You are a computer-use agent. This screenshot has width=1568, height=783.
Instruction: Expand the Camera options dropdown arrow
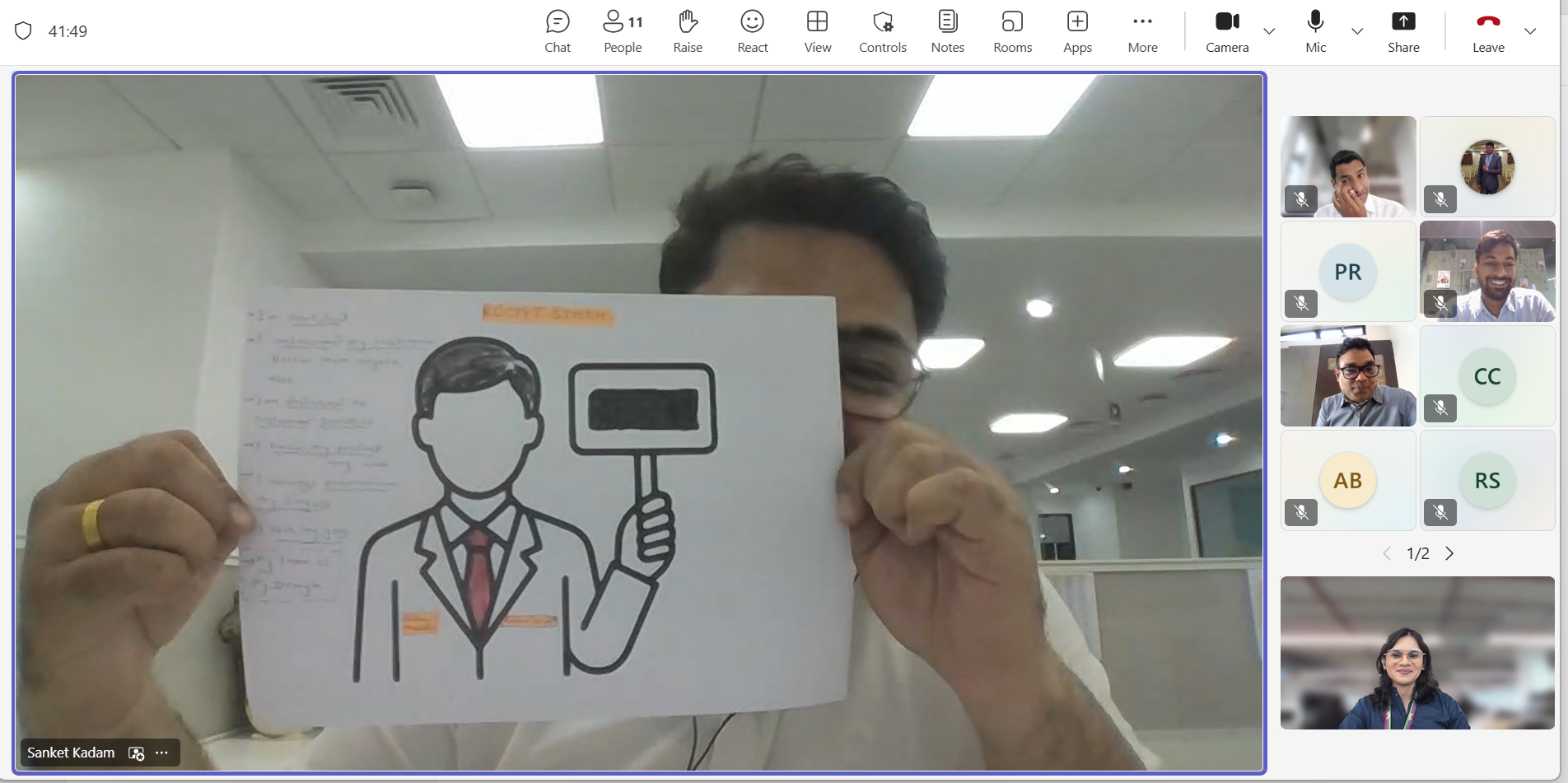(1269, 31)
